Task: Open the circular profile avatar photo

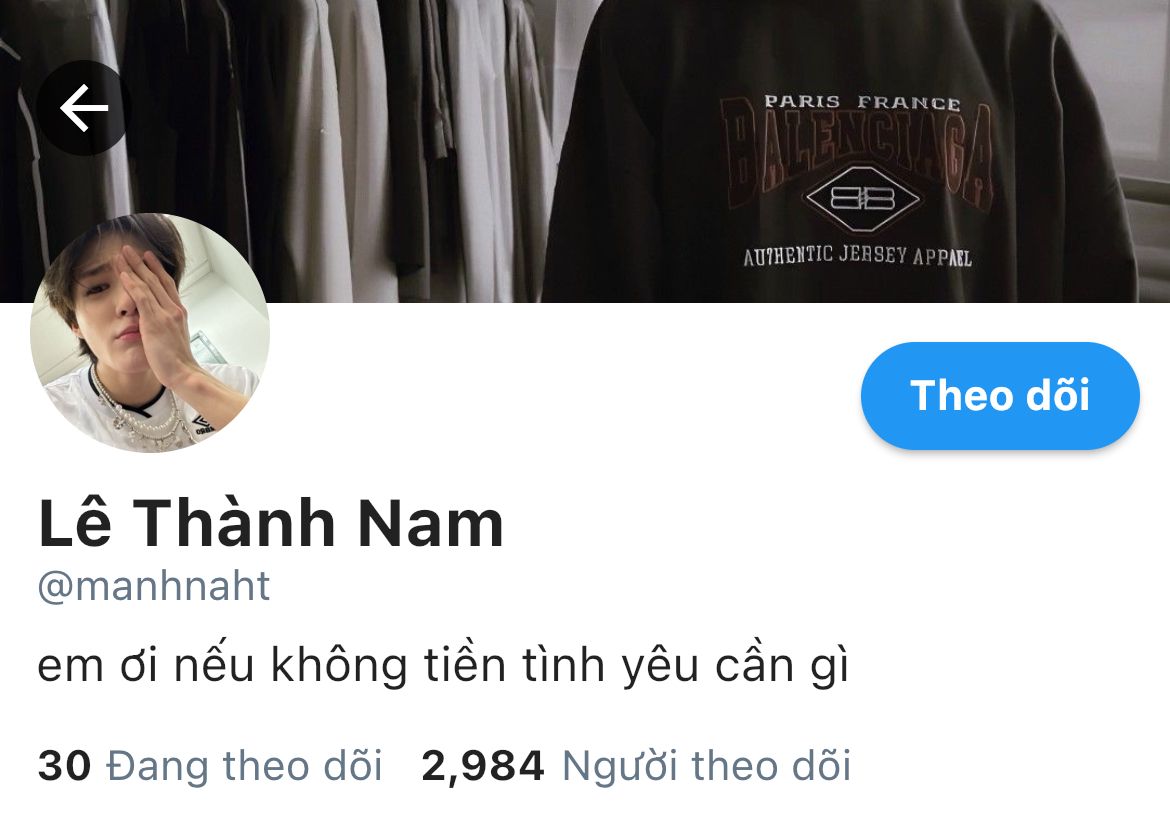Action: [149, 333]
